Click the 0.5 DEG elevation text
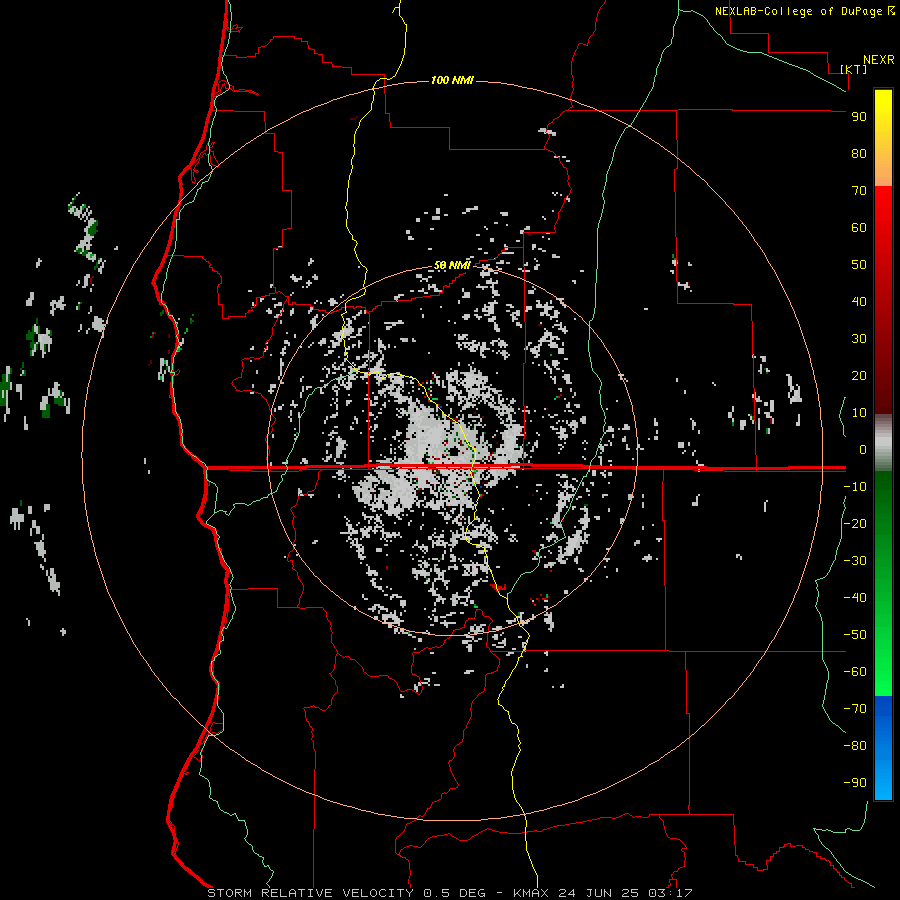The height and width of the screenshot is (900, 900). 454,893
